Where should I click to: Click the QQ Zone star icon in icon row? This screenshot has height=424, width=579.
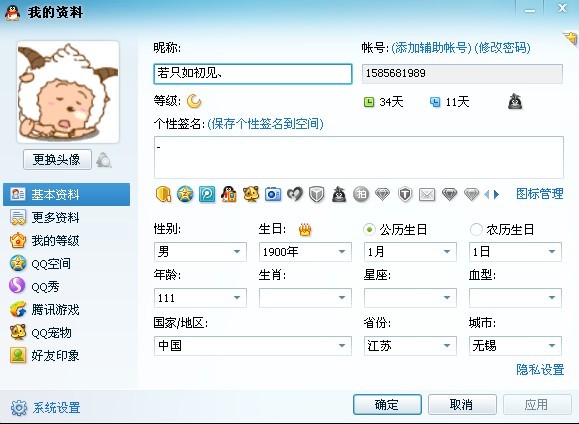tap(185, 194)
